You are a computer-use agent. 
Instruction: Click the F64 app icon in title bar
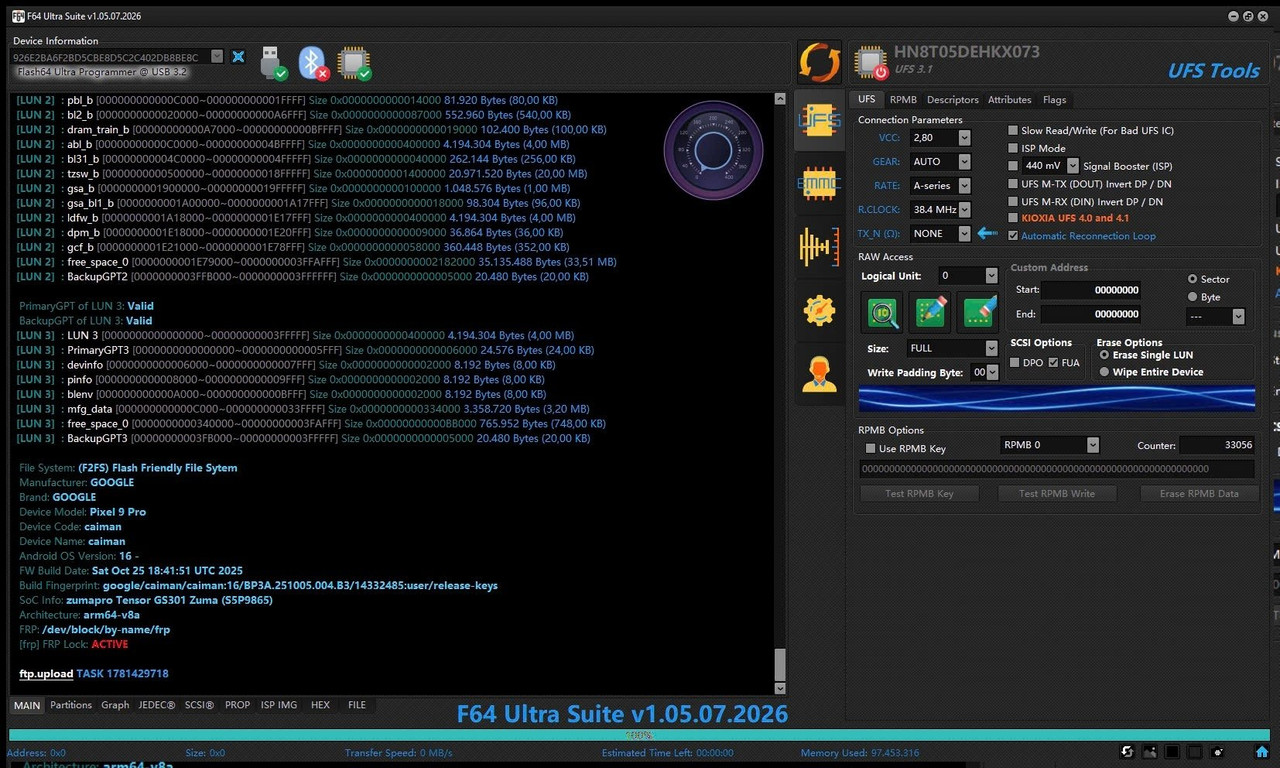click(18, 16)
